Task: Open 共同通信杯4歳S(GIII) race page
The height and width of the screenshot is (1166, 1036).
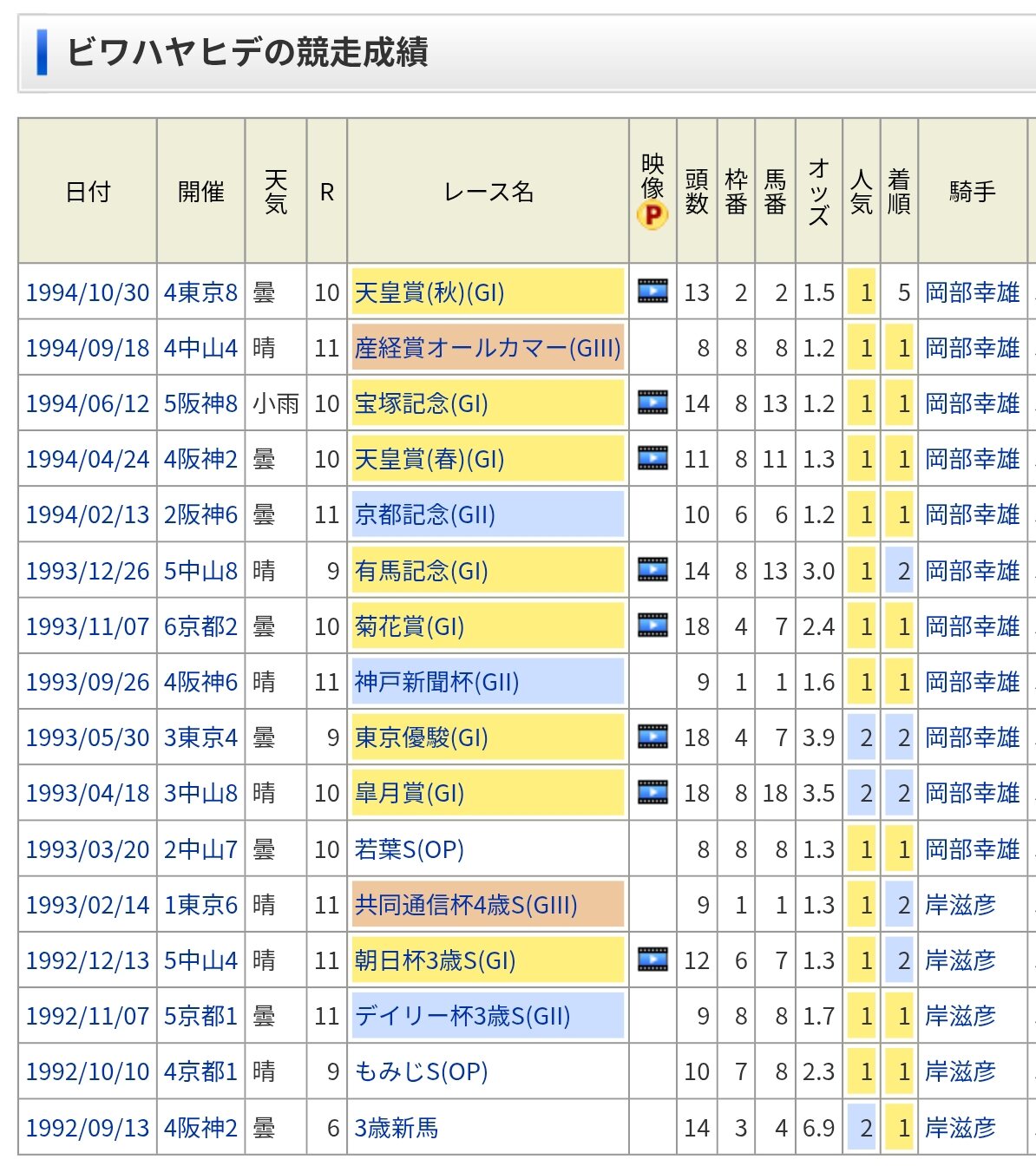Action: [x=466, y=905]
